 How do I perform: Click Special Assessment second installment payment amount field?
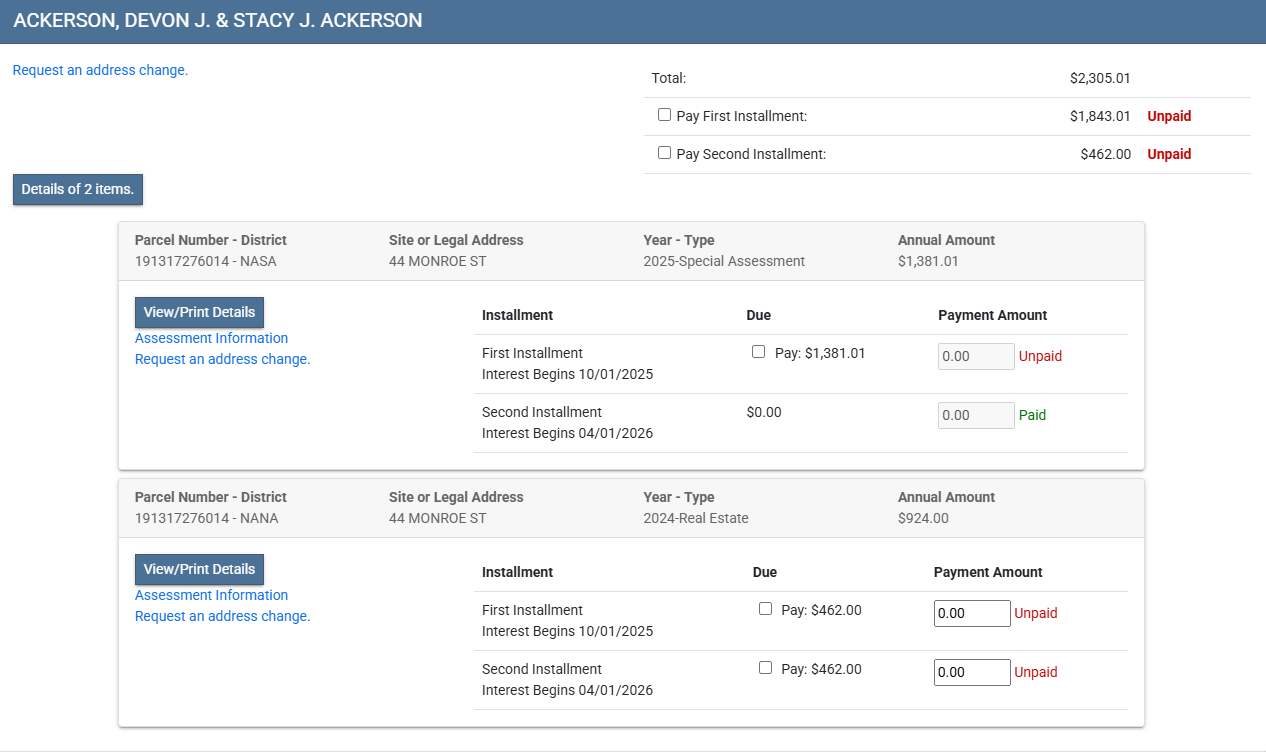976,415
